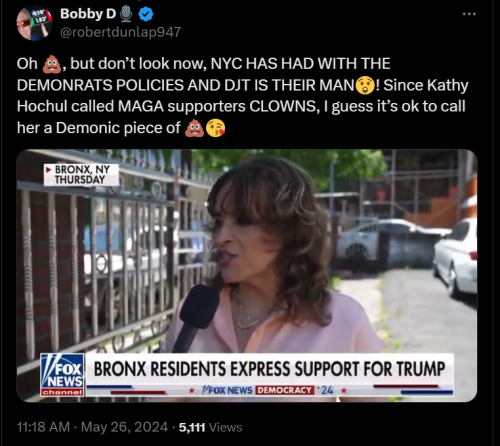Play the Fox News video thumbnail
This screenshot has width=500, height=446.
[x=247, y=275]
